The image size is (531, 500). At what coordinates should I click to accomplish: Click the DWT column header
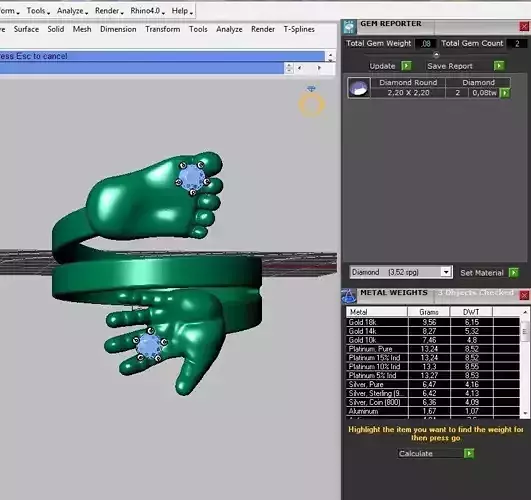(x=471, y=312)
